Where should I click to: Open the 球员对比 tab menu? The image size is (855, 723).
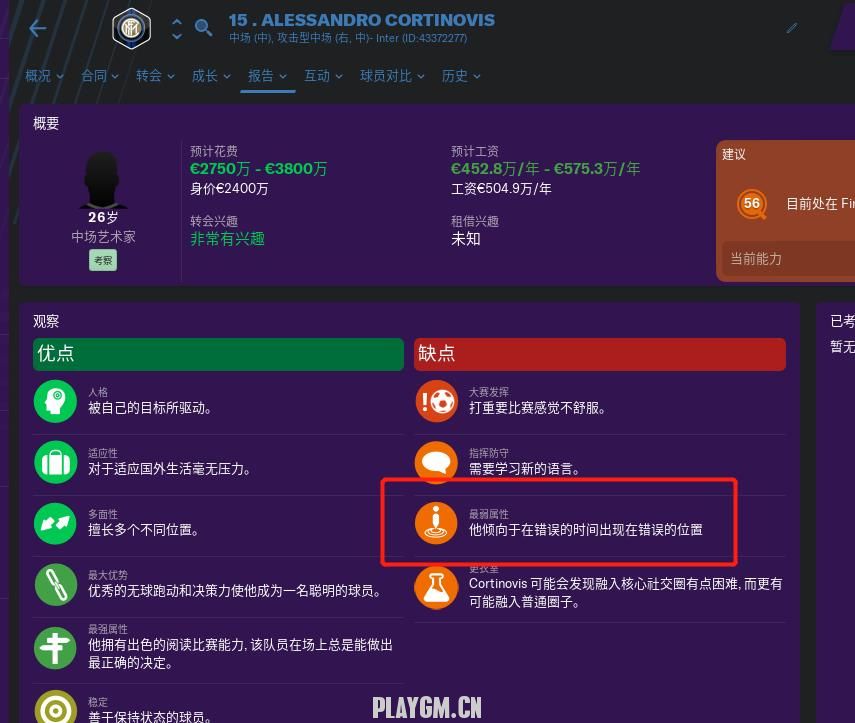tap(392, 76)
